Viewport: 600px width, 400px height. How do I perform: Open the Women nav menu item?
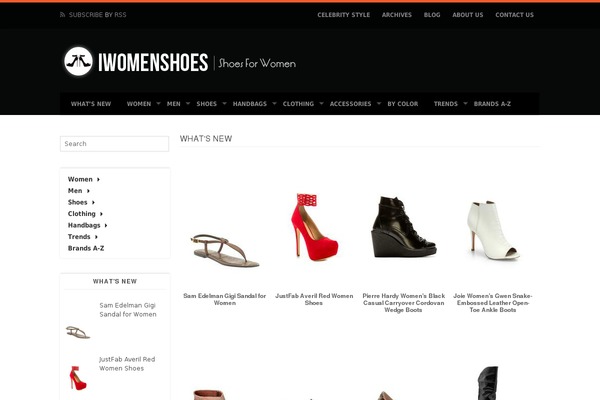coord(139,104)
